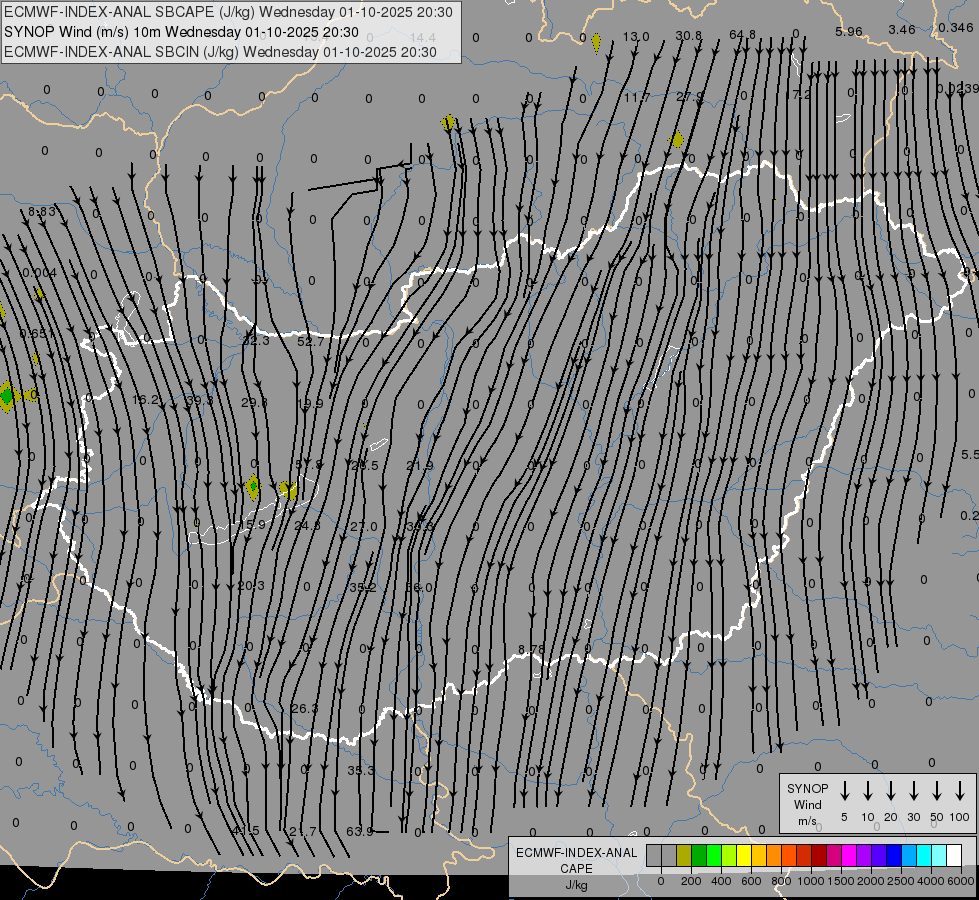
Task: Click the 8.78 value near southern border
Action: [x=531, y=650]
